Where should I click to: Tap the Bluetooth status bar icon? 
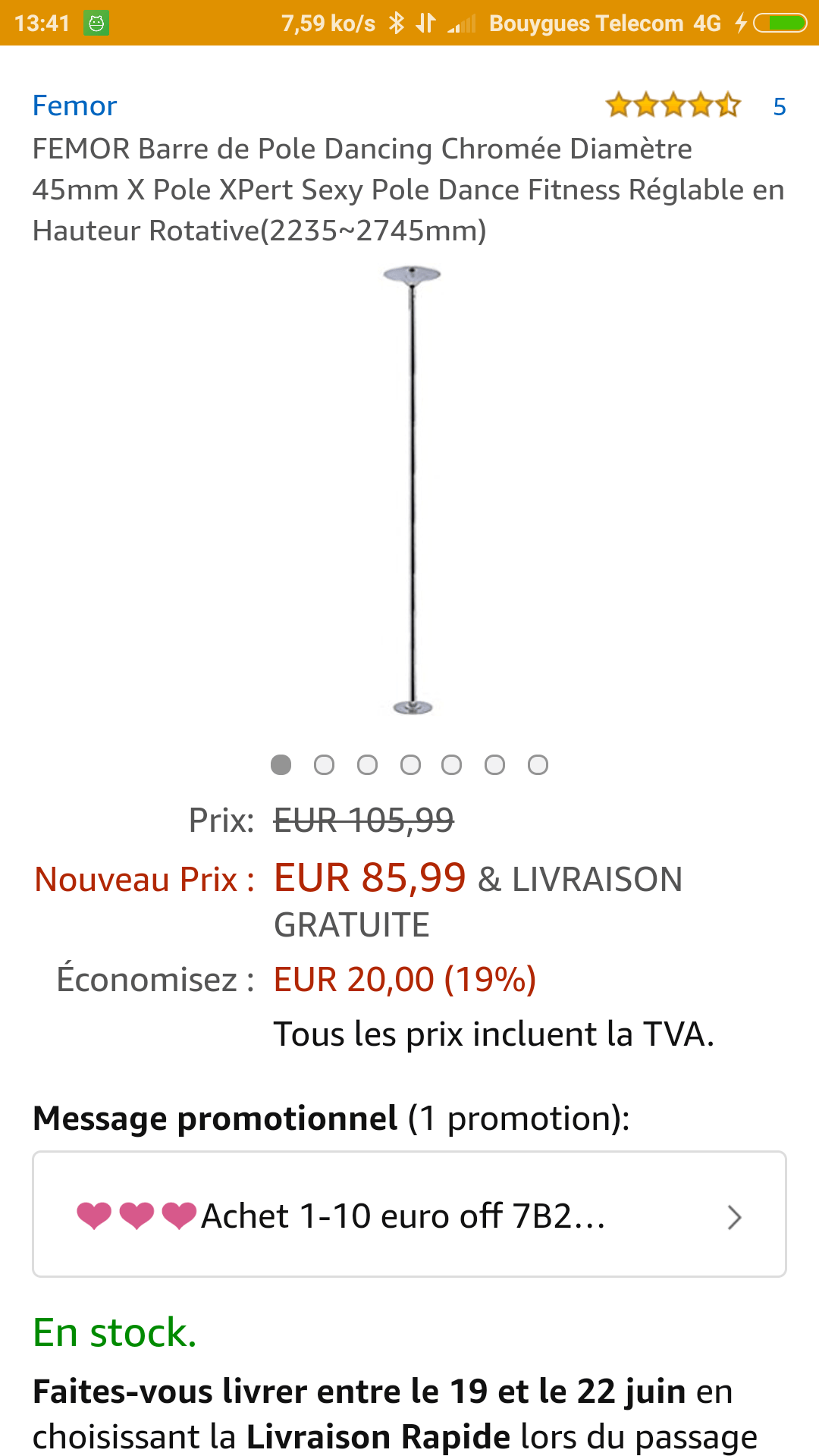(x=396, y=24)
